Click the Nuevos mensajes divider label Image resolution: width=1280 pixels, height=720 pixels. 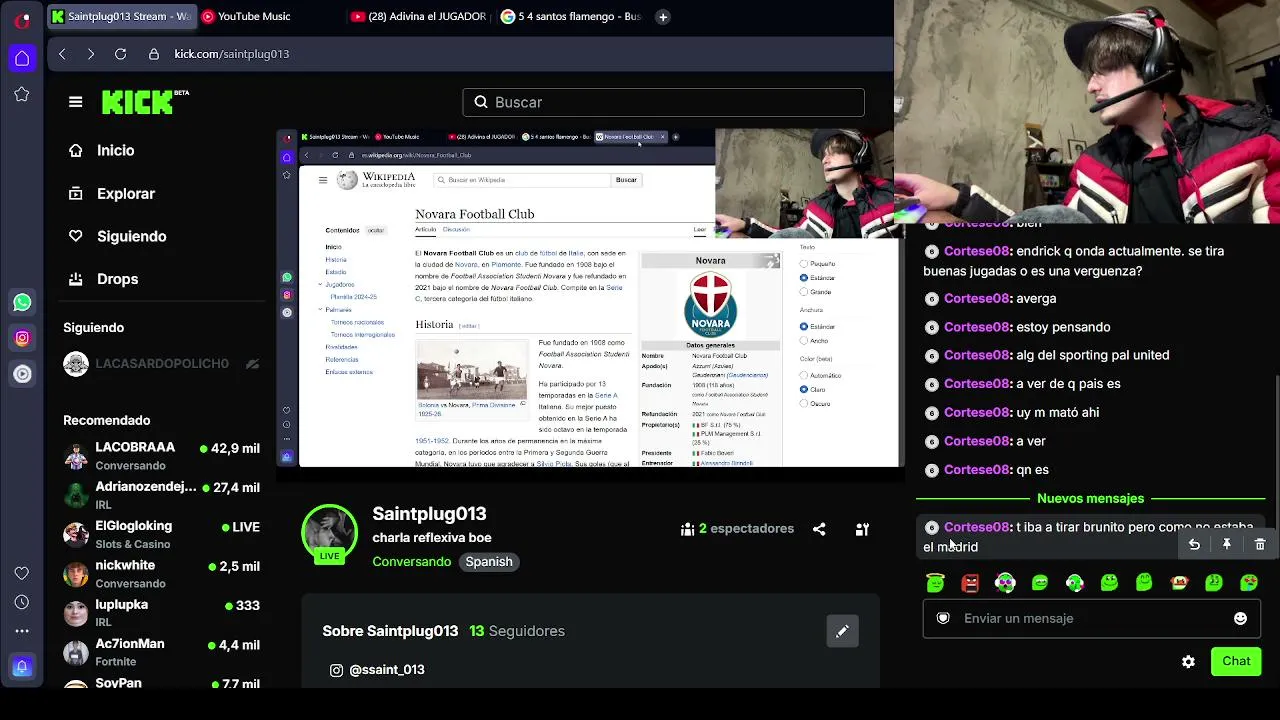1090,498
